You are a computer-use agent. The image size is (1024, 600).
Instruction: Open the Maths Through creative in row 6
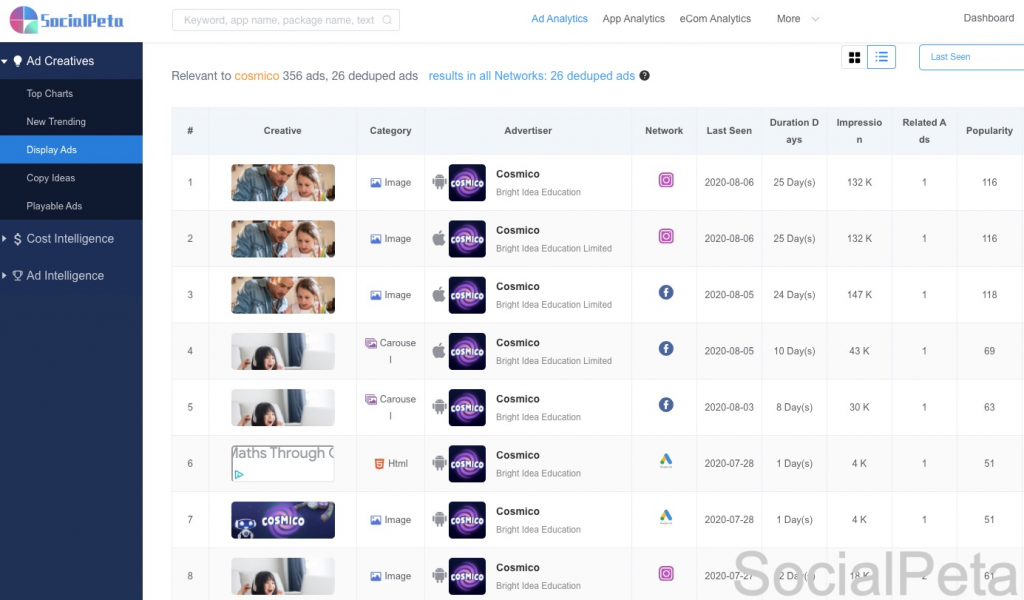click(283, 464)
